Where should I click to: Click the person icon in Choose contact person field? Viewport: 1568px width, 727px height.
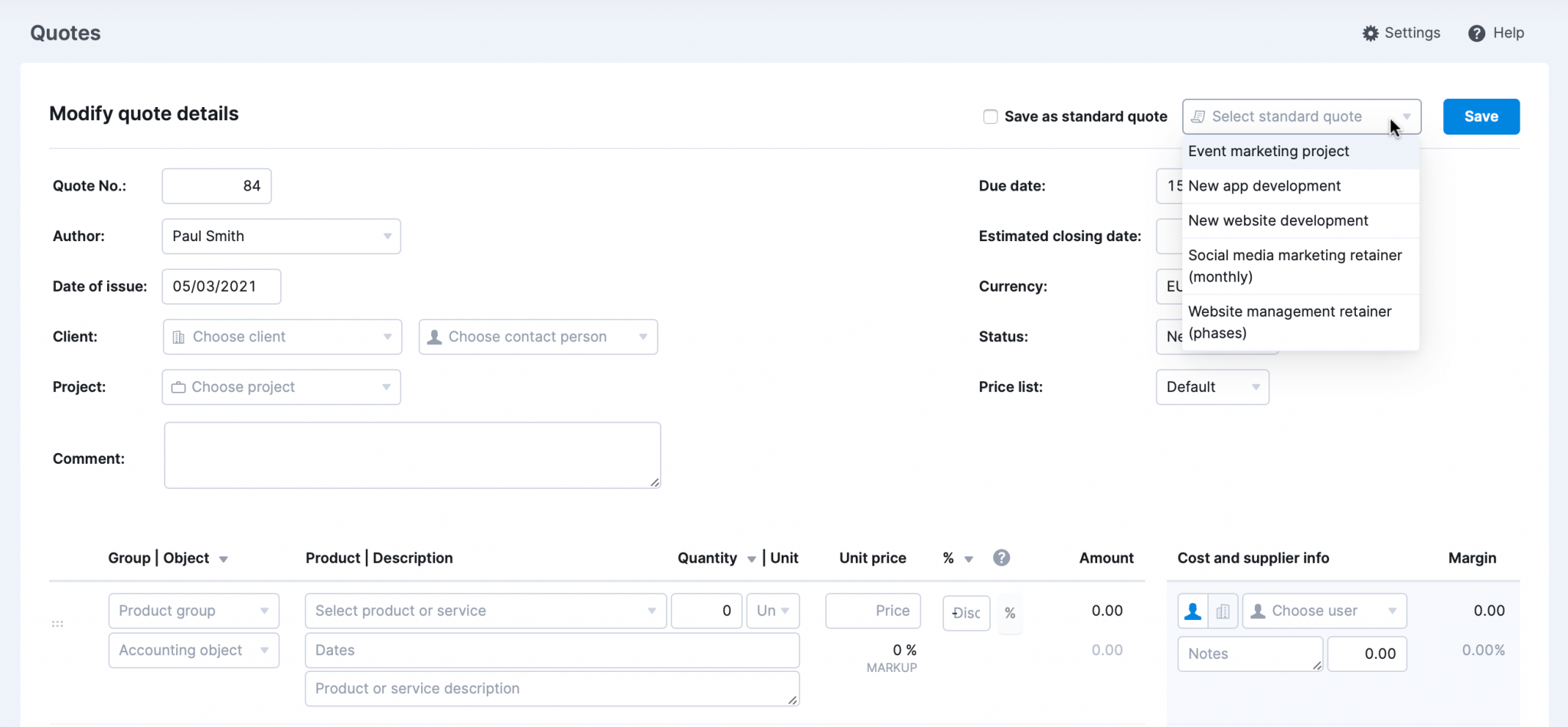[x=435, y=337]
